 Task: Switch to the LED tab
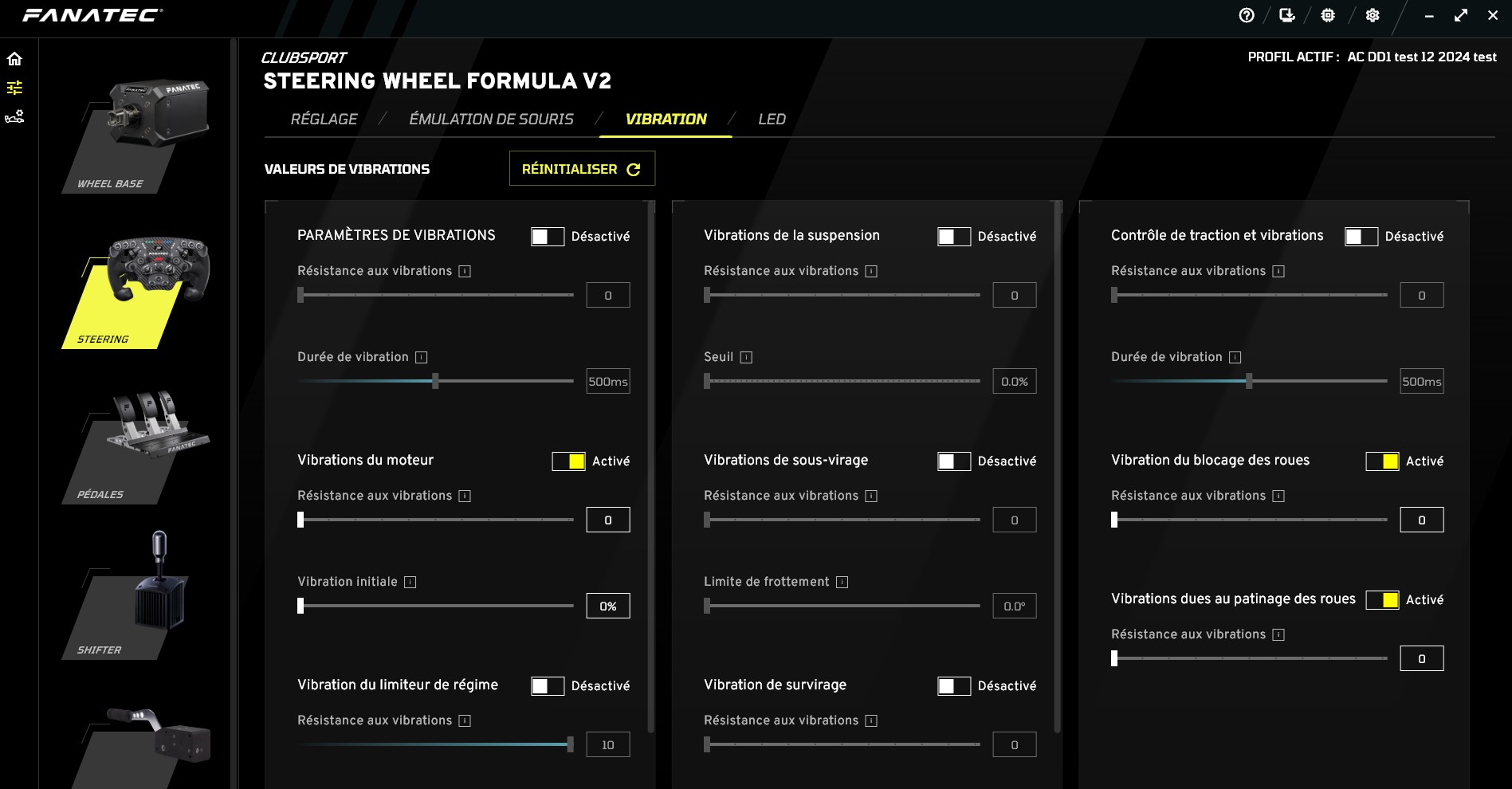click(x=772, y=119)
